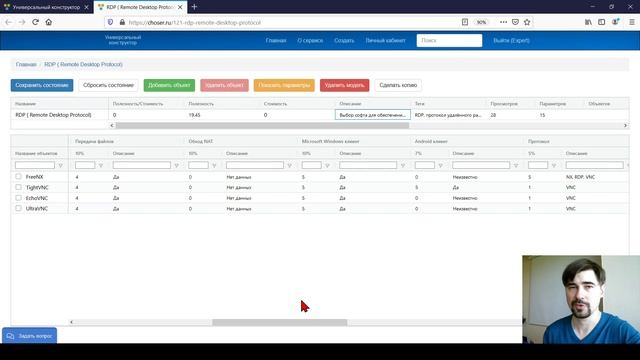The image size is (640, 360).
Task: Open filter icon for Microsoft Windows клиент Описание
Action: 403,165
